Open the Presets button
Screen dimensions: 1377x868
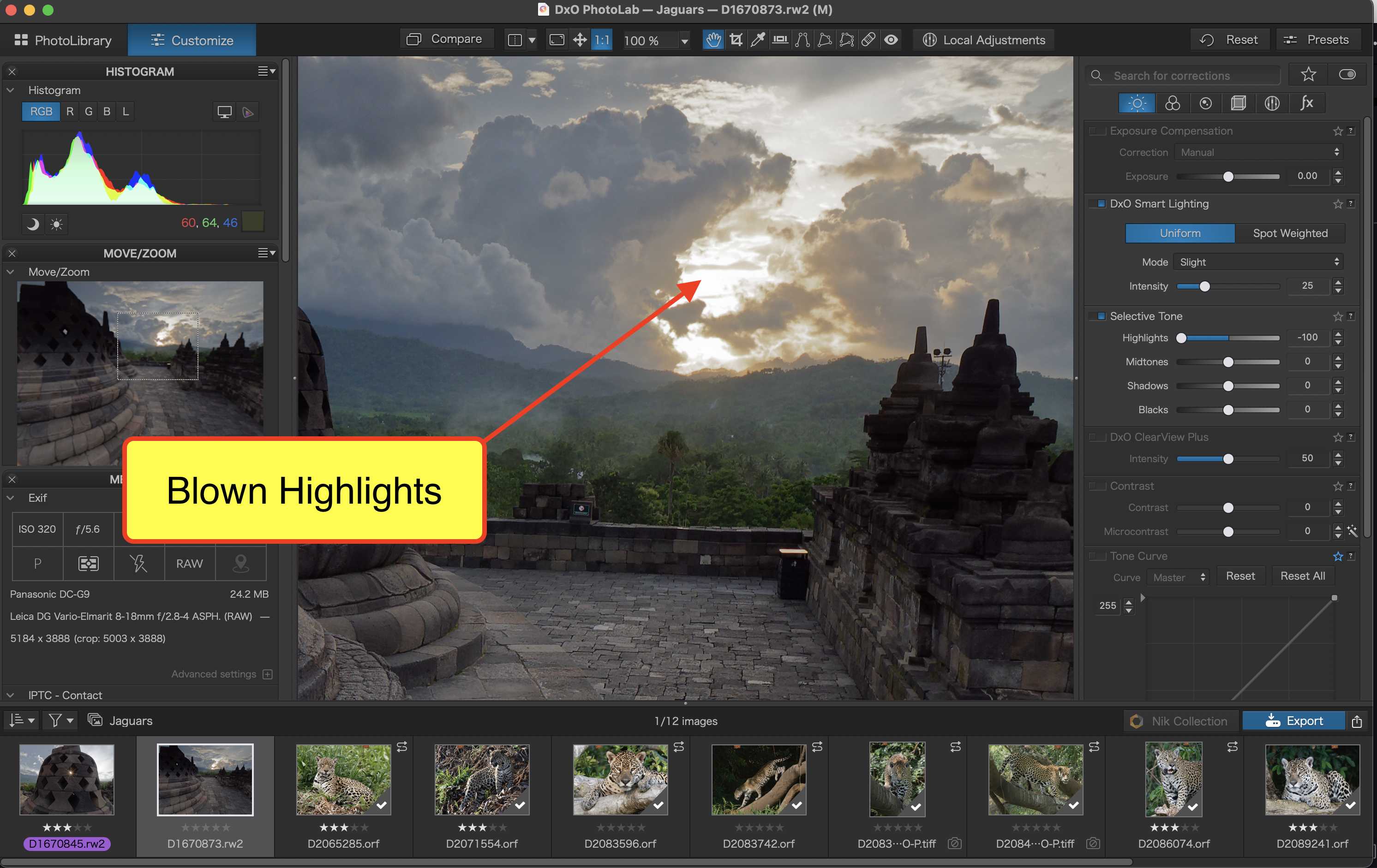point(1317,40)
